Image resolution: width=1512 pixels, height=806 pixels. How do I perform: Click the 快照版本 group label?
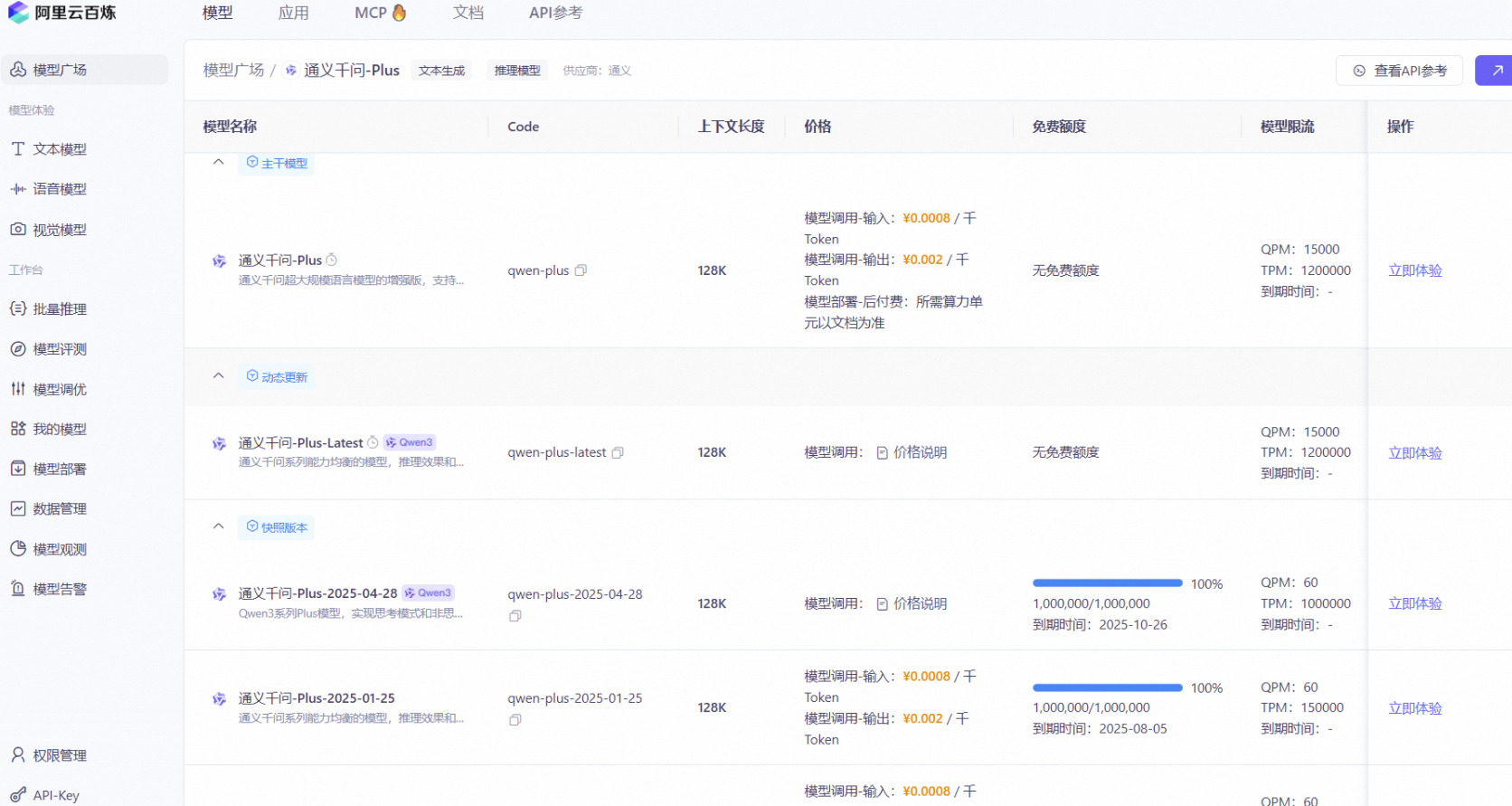[277, 527]
